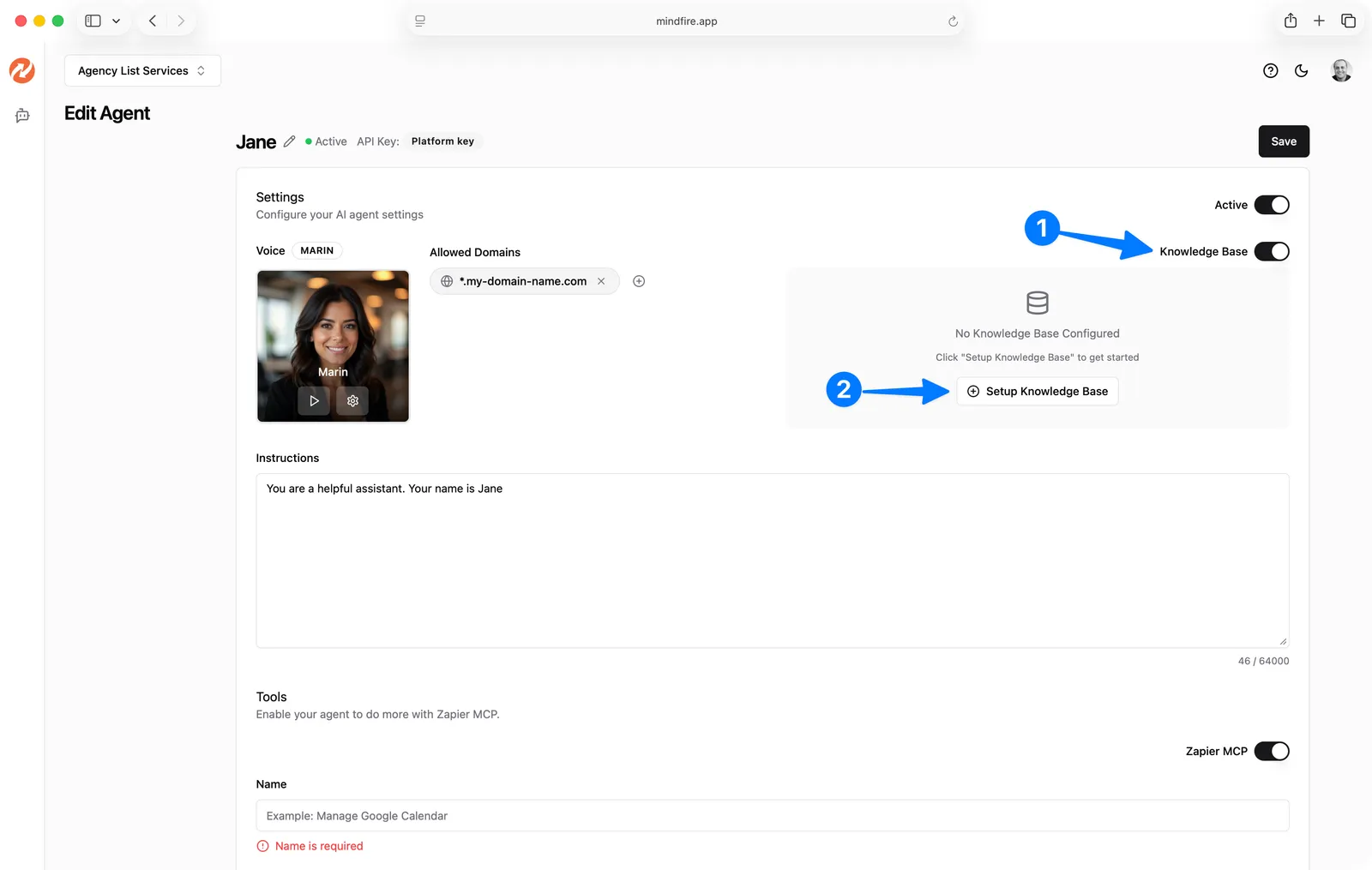Play the Marin voice preview
The image size is (1372, 870).
(314, 401)
